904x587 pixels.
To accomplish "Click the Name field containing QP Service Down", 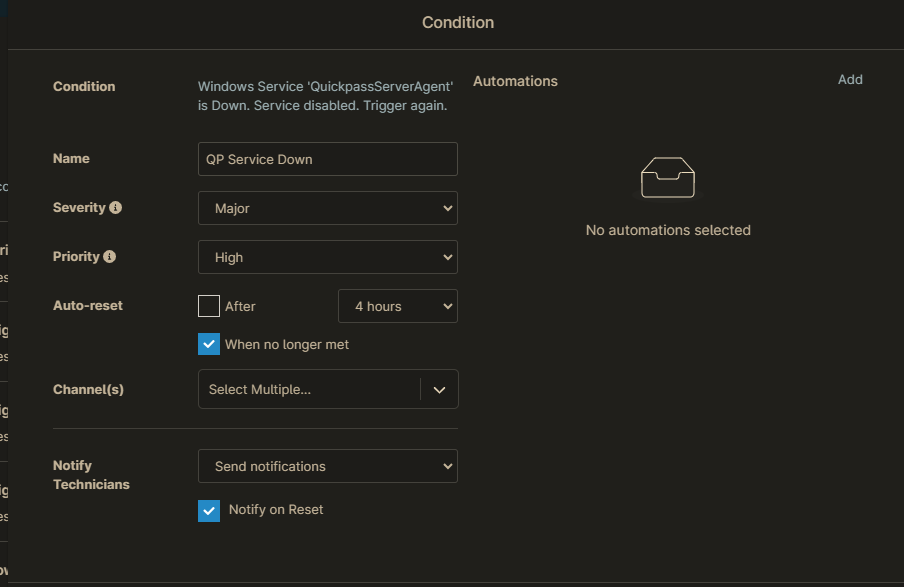I will (x=327, y=158).
